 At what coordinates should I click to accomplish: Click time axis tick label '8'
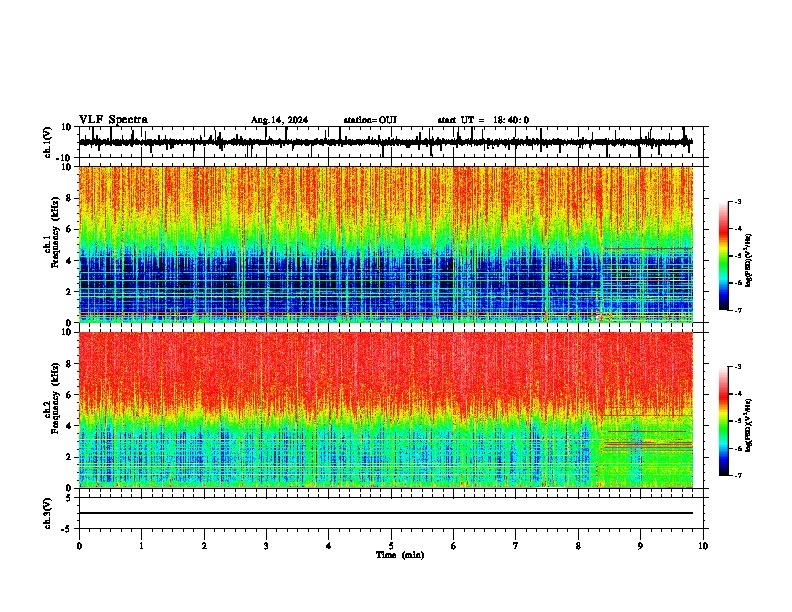point(578,546)
